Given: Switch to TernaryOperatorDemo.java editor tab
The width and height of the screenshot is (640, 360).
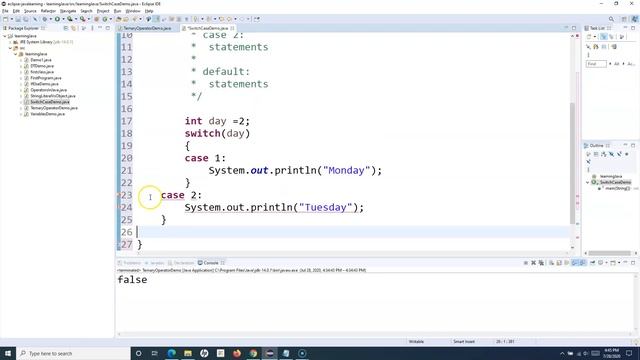Looking at the screenshot, I should (x=147, y=28).
